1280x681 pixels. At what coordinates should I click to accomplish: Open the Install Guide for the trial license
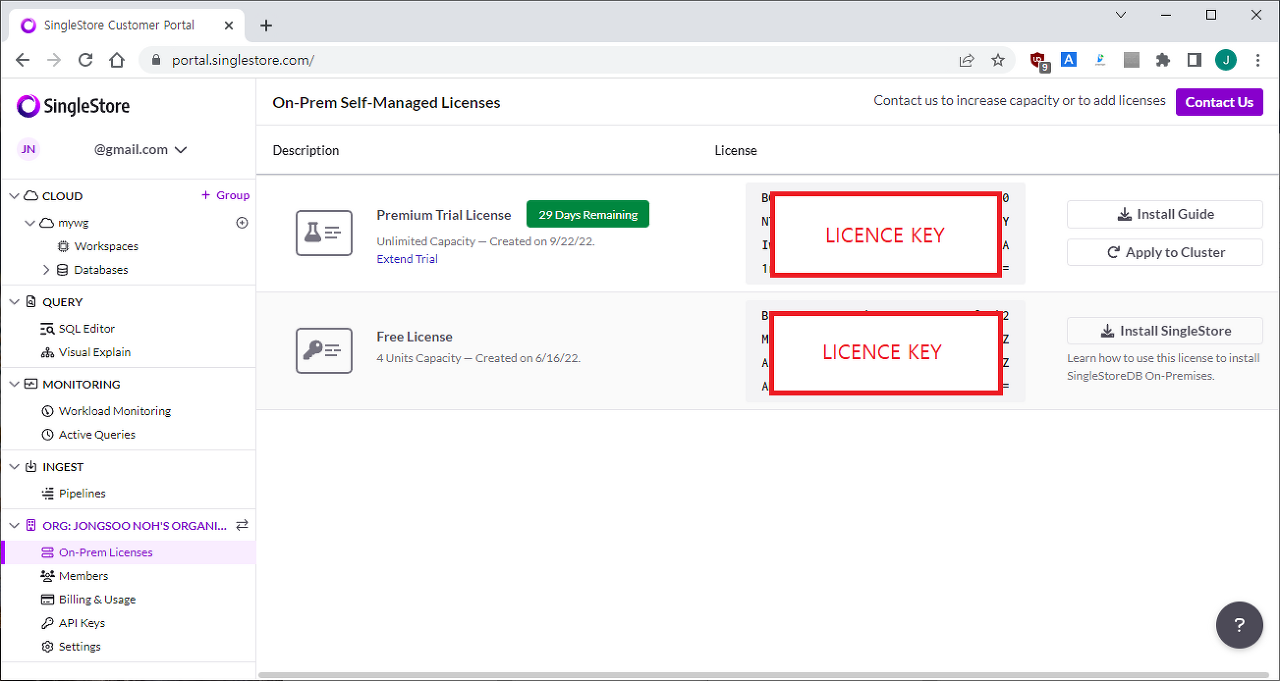(1165, 214)
